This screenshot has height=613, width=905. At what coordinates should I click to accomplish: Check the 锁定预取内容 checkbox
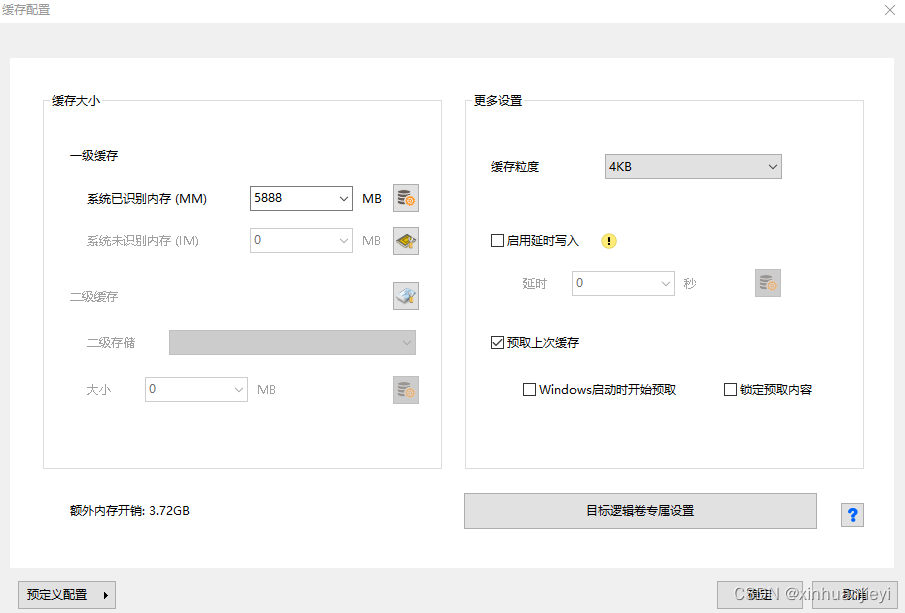[x=730, y=390]
